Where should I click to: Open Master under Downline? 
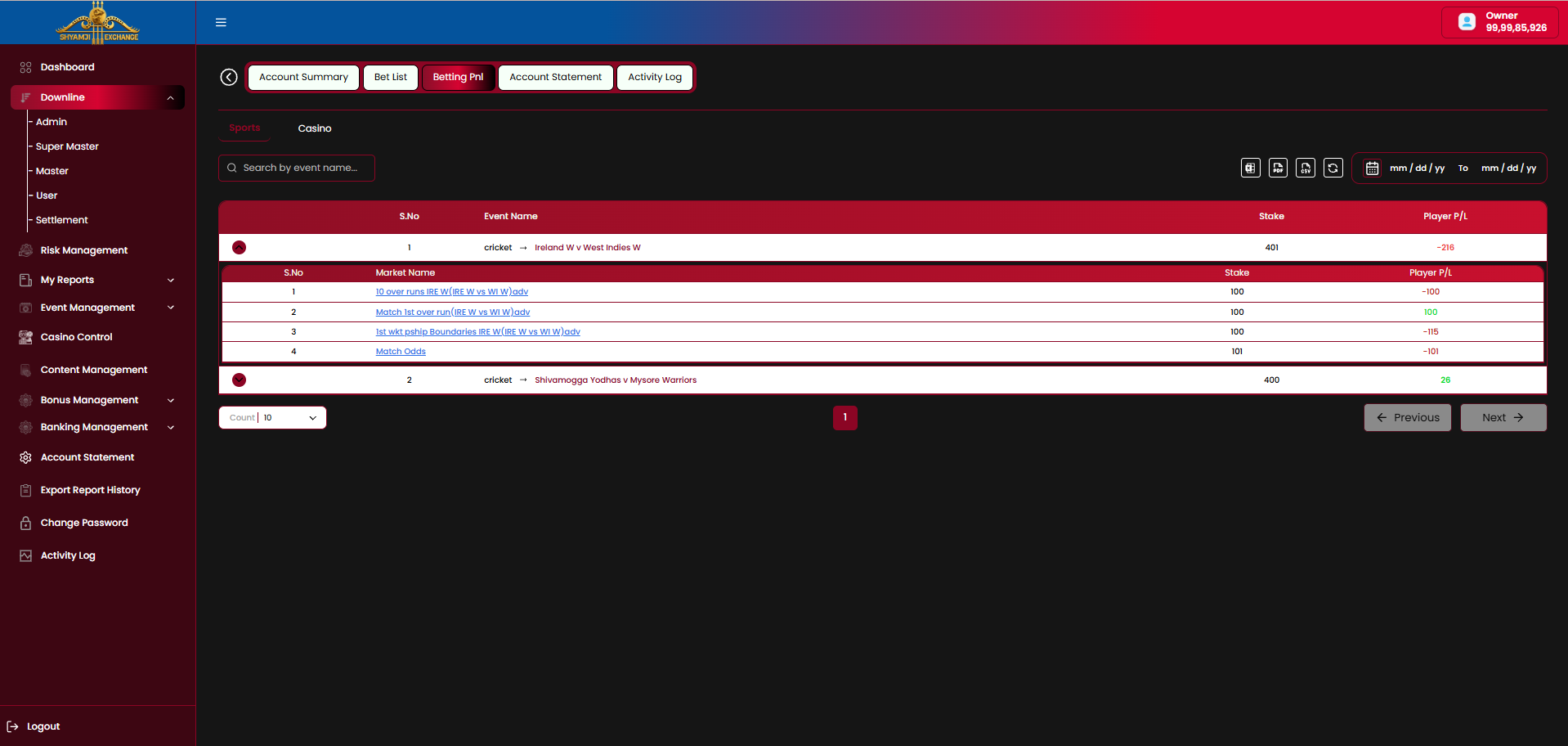(52, 171)
